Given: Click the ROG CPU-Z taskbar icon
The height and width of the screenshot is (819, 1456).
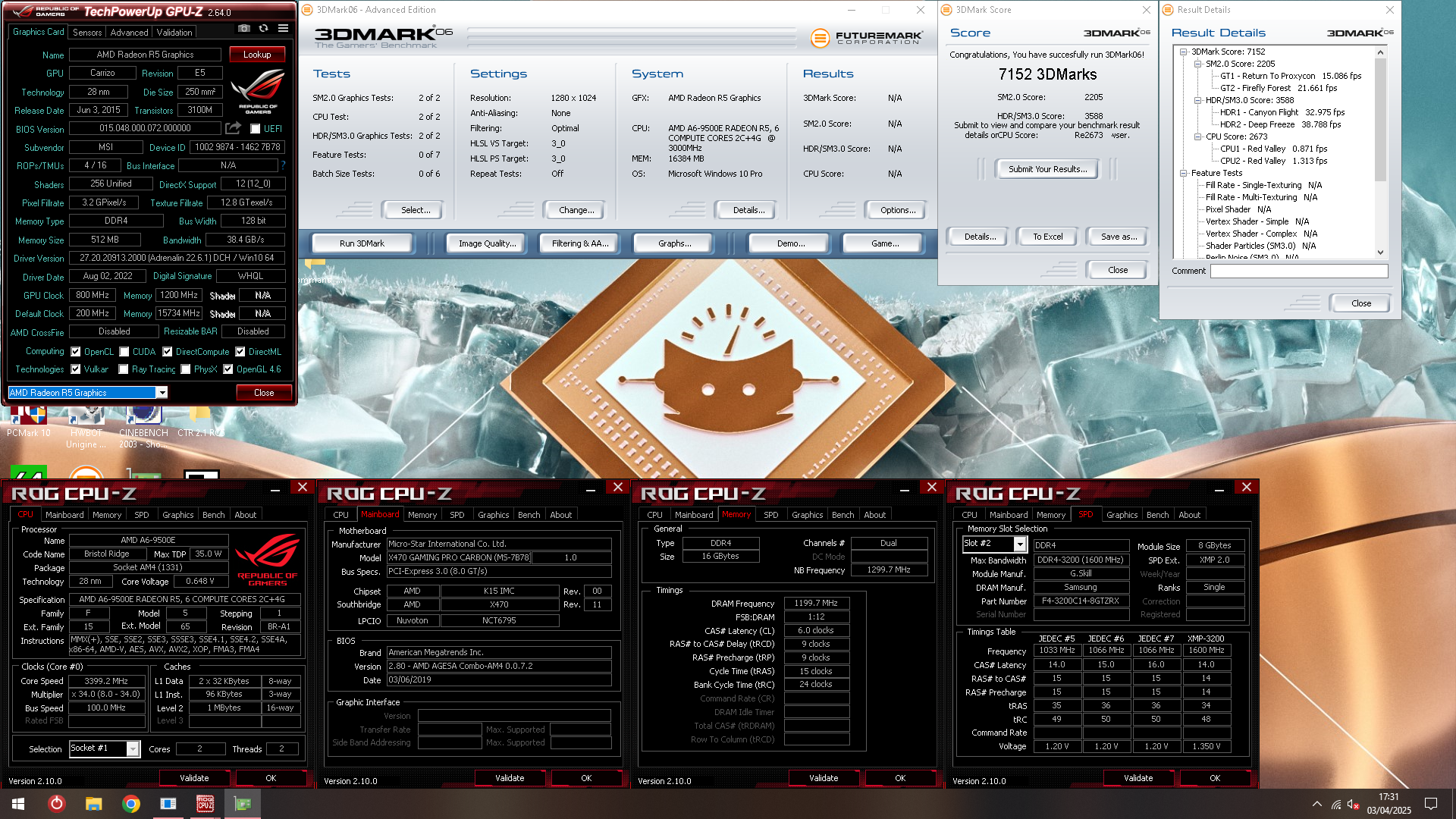Looking at the screenshot, I should (205, 804).
